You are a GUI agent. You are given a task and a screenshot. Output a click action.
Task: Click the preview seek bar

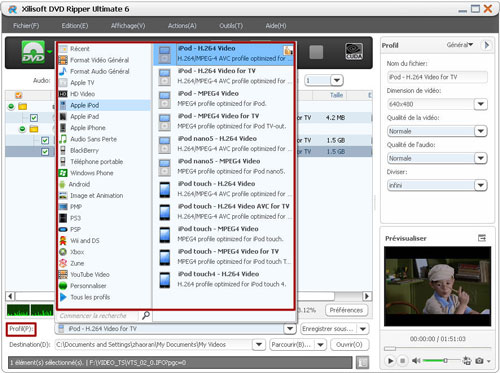tap(437, 348)
